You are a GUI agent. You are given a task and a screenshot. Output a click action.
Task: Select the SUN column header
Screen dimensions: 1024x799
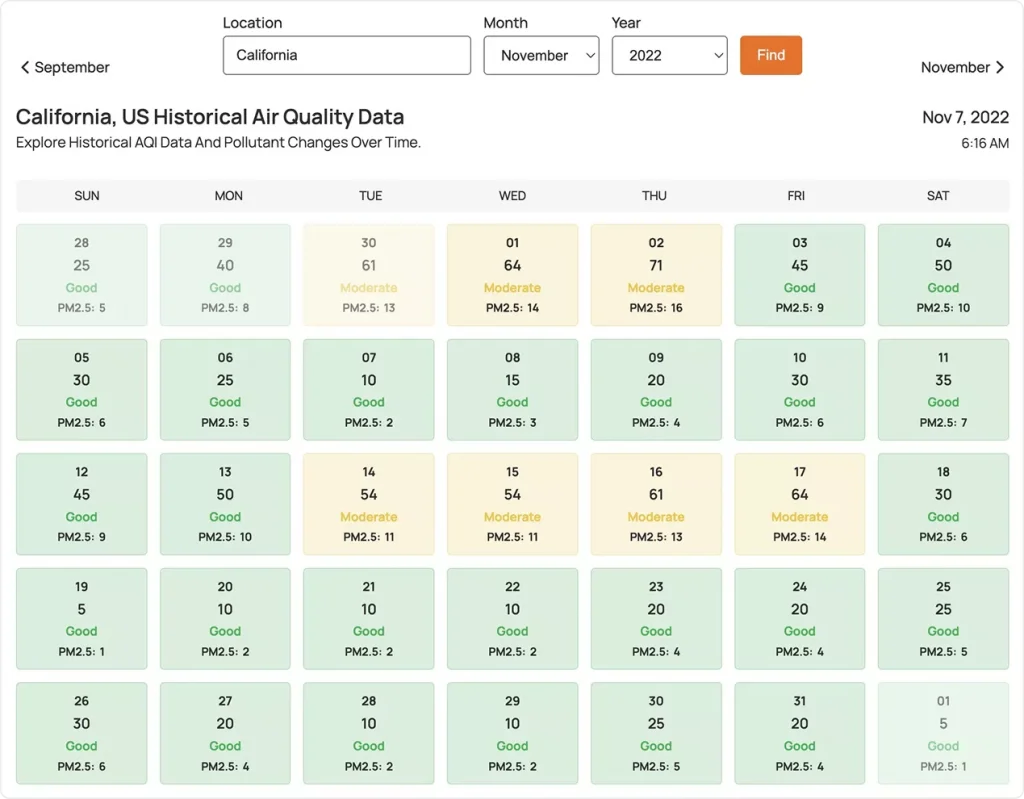coord(86,196)
